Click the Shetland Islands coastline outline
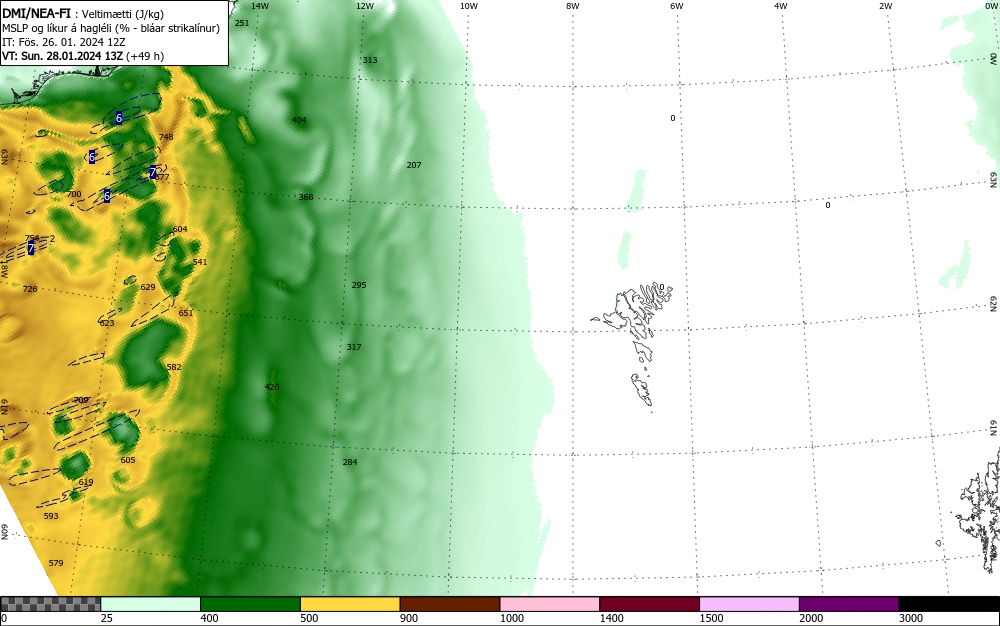Viewport: 1000px width, 626px height. pyautogui.click(x=977, y=510)
